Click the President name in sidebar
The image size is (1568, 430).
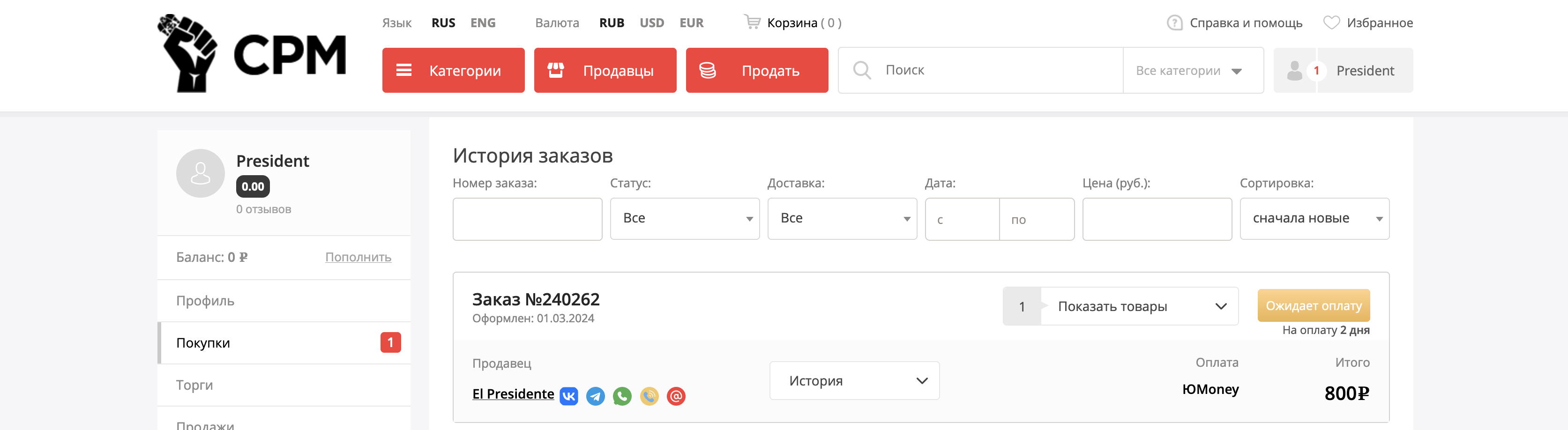[272, 161]
